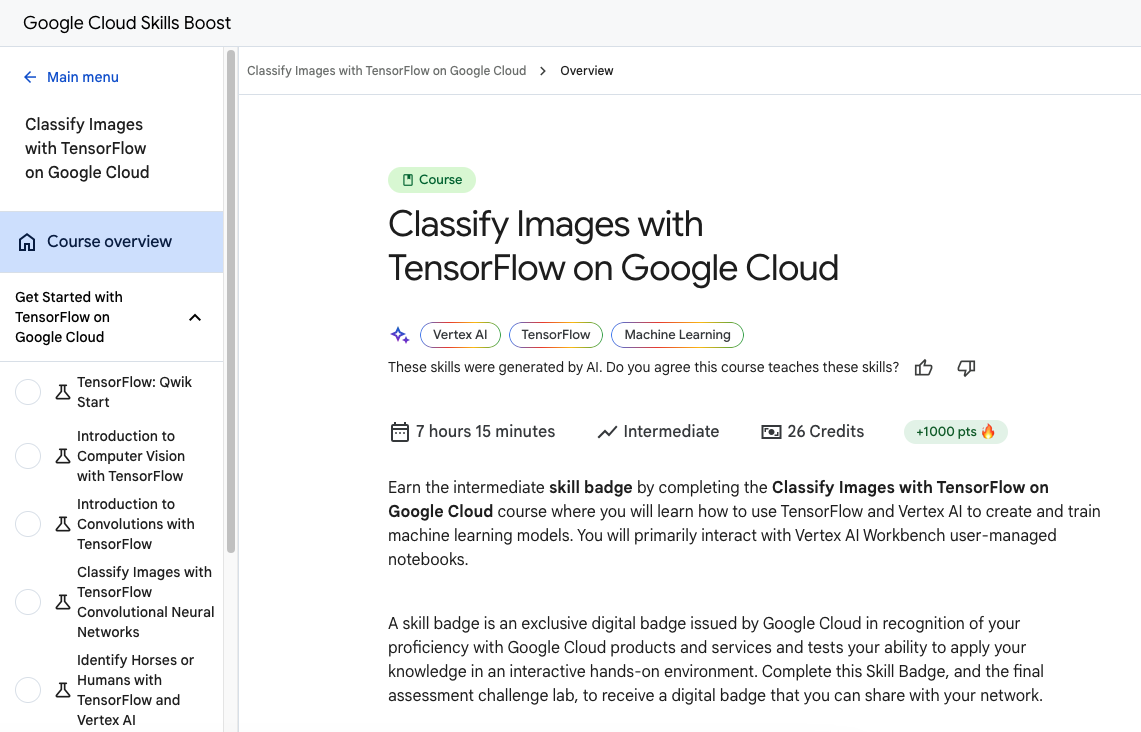The image size is (1141, 732).
Task: Click the flask icon for Classify Images with TensorFlow CNN
Action: point(63,602)
